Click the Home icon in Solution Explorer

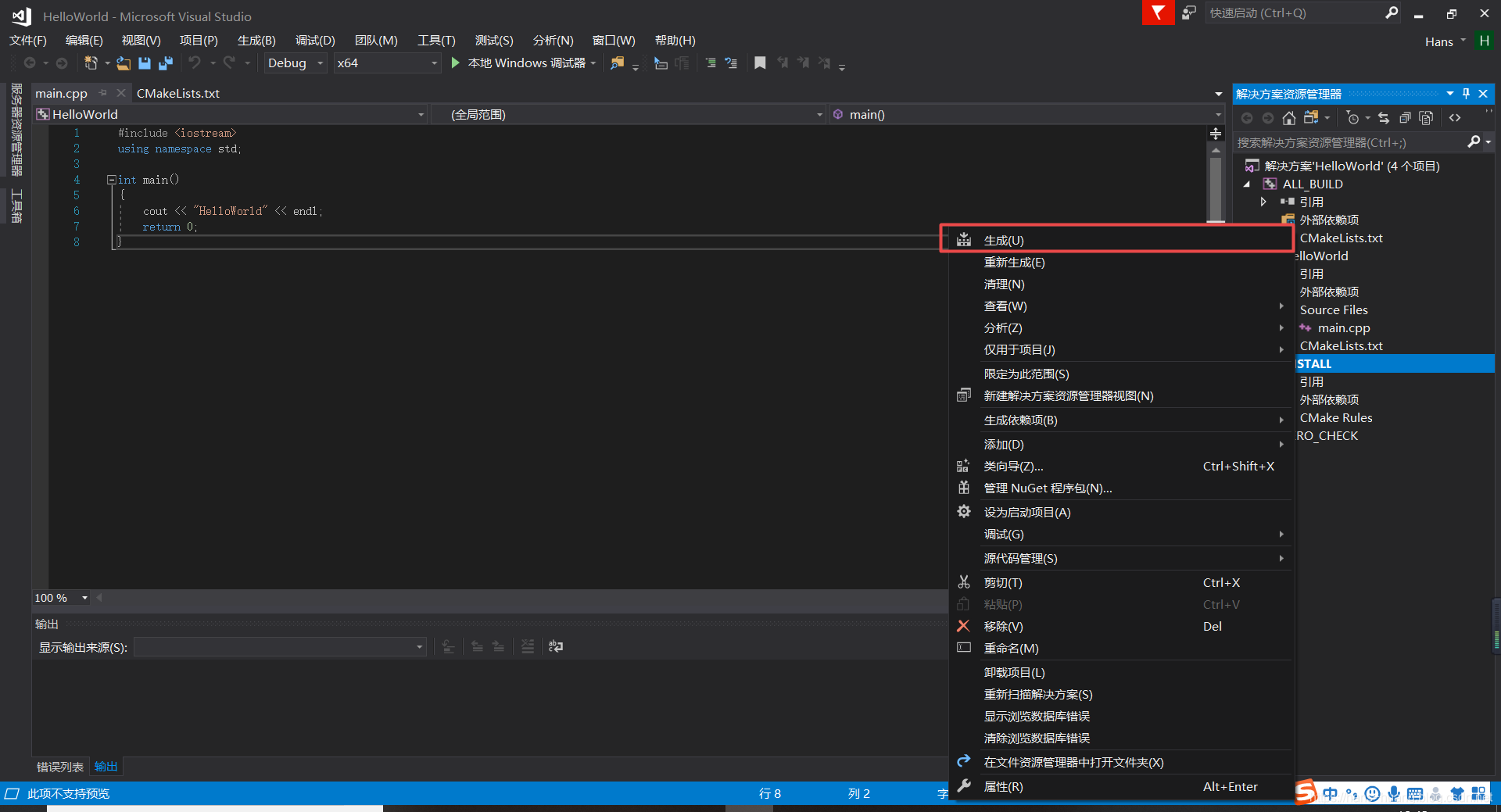coord(1289,118)
